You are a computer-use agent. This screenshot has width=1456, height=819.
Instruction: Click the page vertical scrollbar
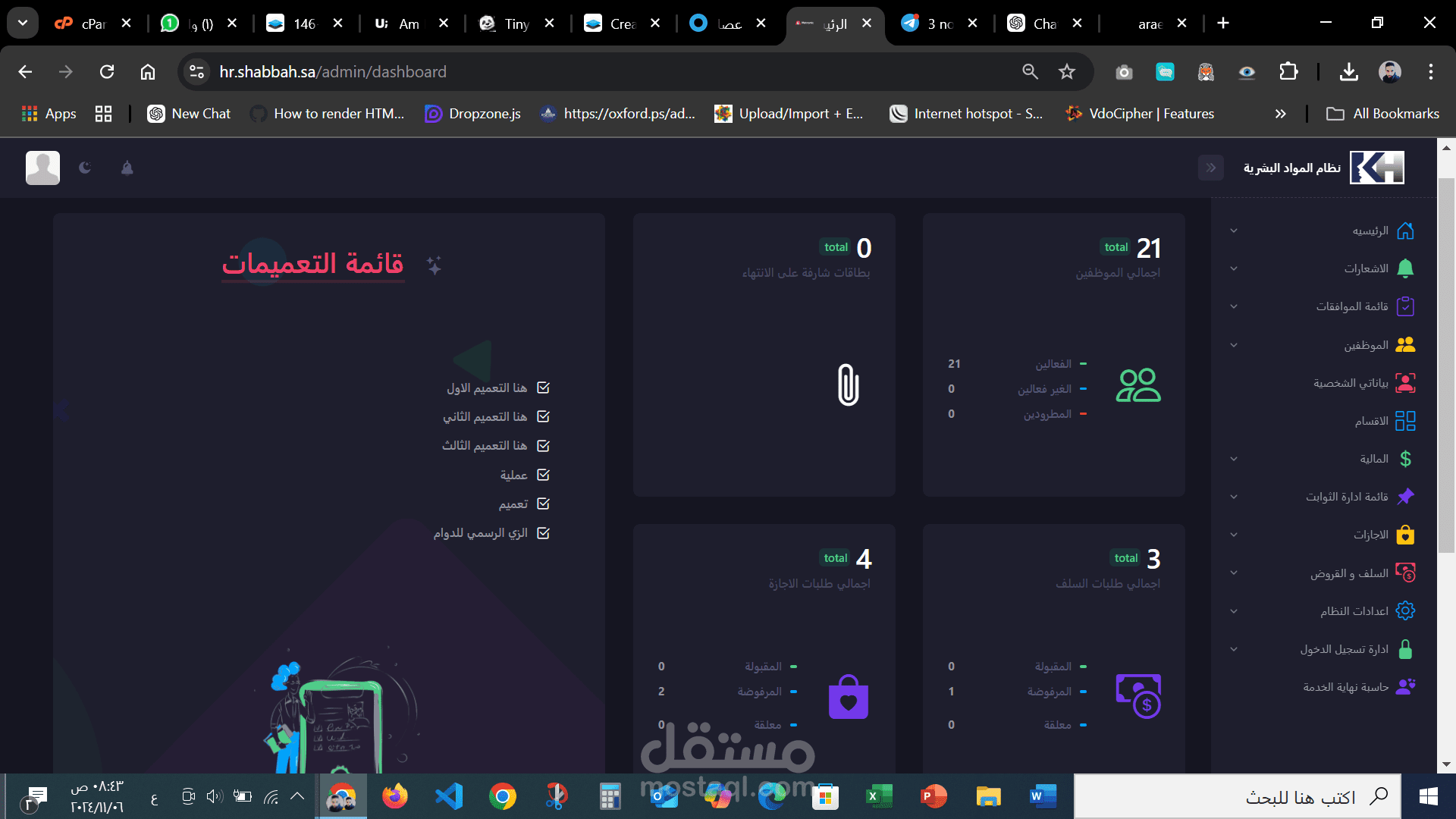click(1446, 364)
